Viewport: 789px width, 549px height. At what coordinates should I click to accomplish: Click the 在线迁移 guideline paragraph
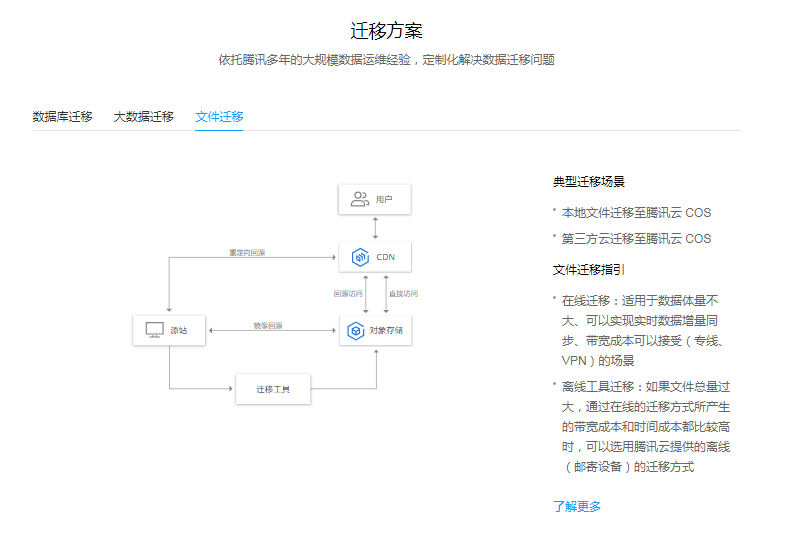coord(643,331)
